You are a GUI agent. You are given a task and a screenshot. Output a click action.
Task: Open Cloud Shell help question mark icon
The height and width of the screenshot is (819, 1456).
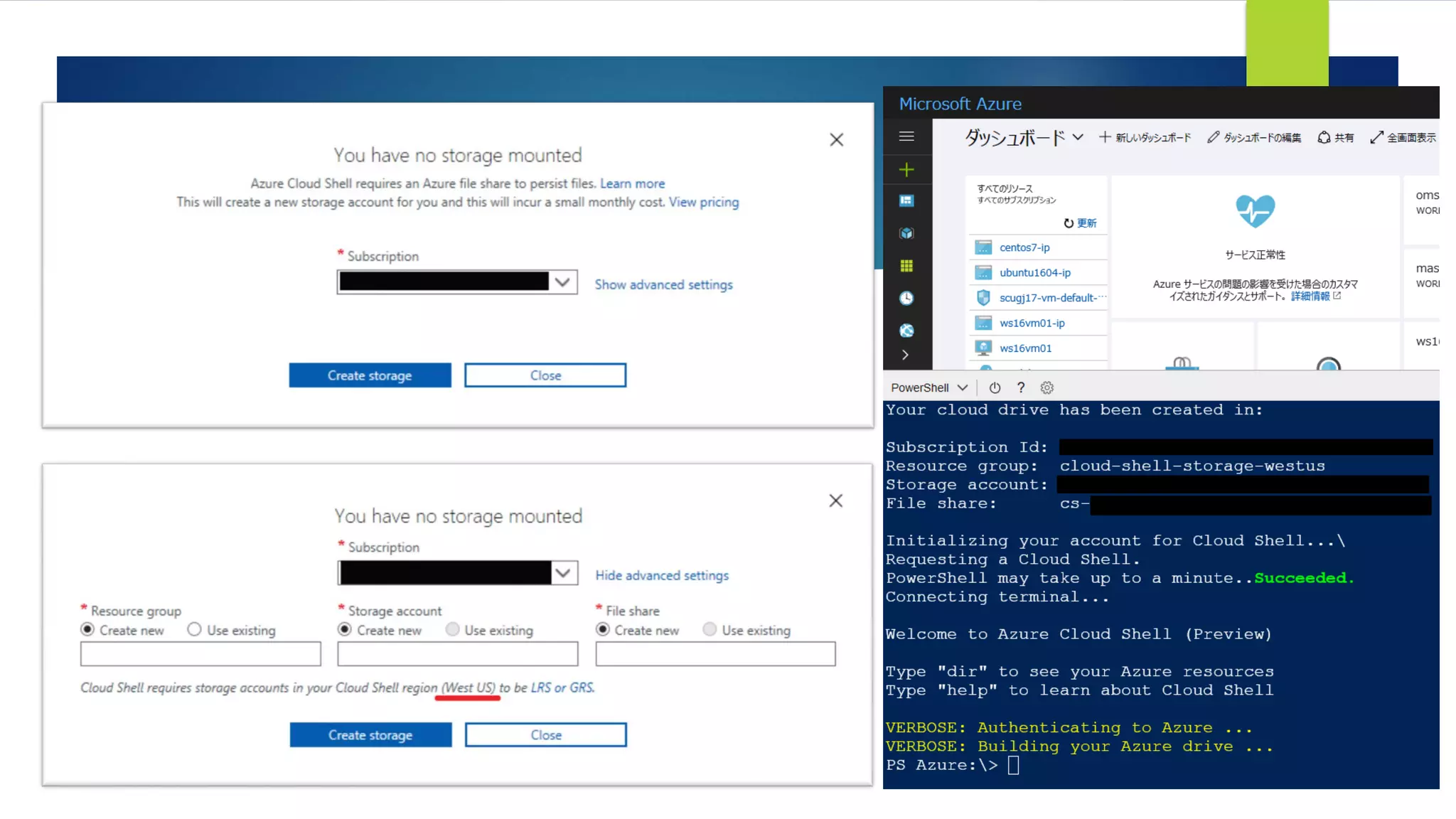(x=1021, y=387)
